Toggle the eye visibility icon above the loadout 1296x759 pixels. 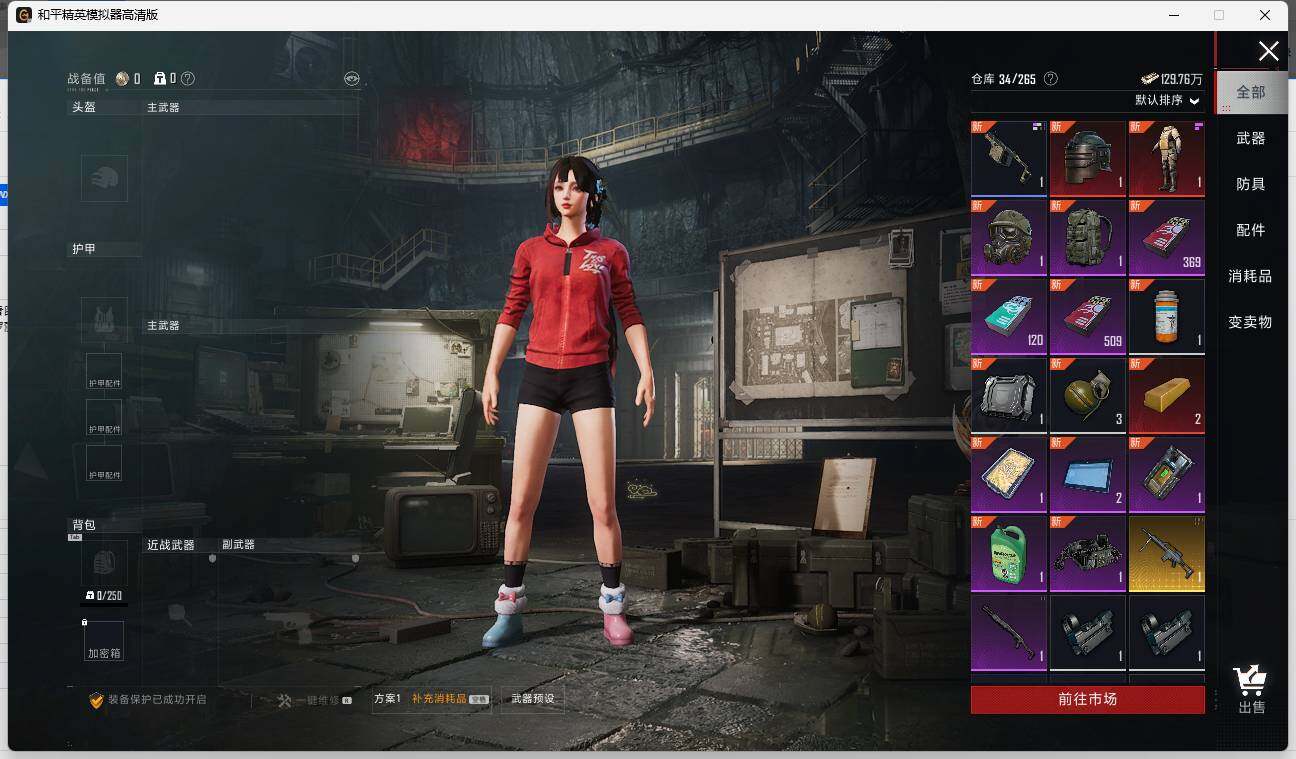coord(351,78)
